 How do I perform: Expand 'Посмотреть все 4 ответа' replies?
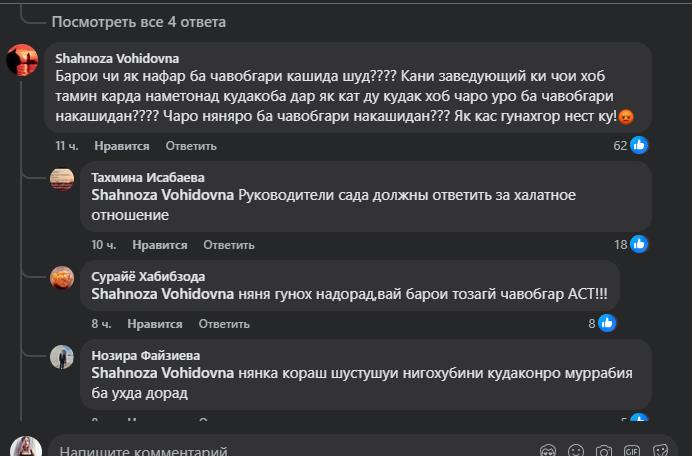click(139, 21)
